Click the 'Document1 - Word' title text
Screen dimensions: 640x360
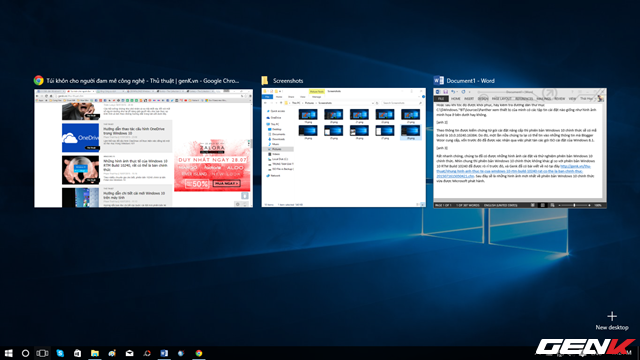click(x=470, y=81)
